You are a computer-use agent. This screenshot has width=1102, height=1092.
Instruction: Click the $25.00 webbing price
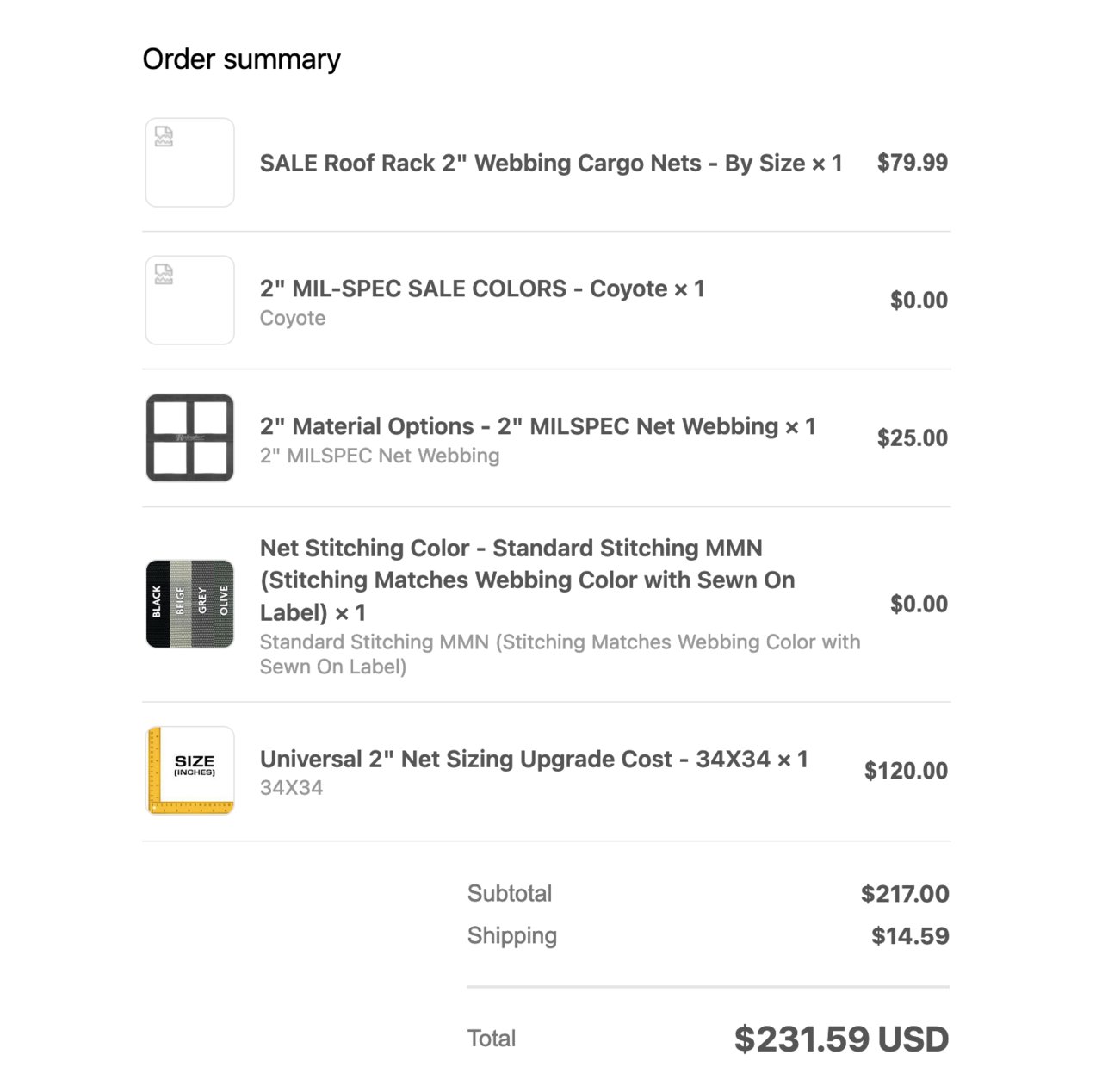point(913,437)
